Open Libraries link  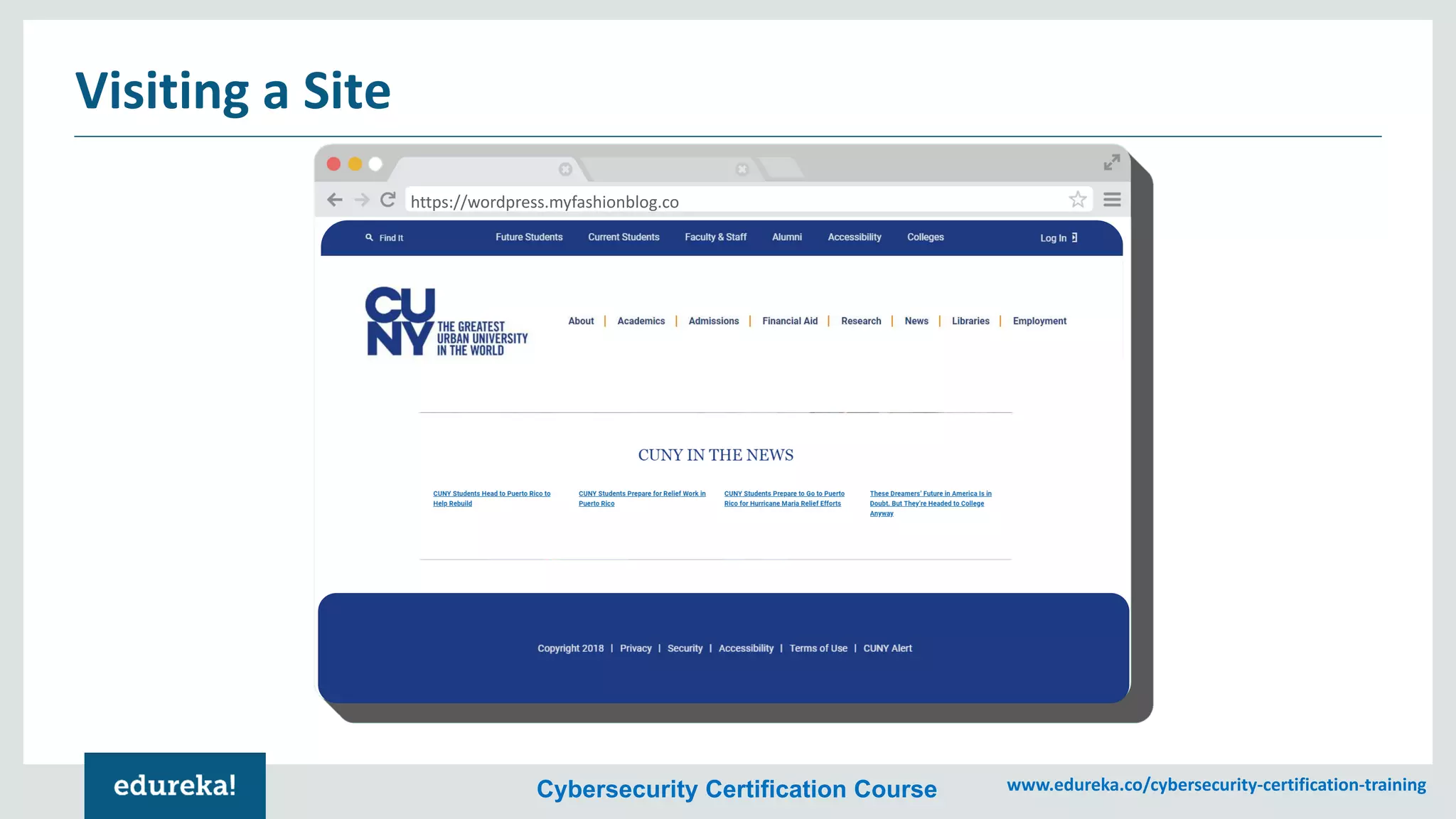(x=970, y=321)
